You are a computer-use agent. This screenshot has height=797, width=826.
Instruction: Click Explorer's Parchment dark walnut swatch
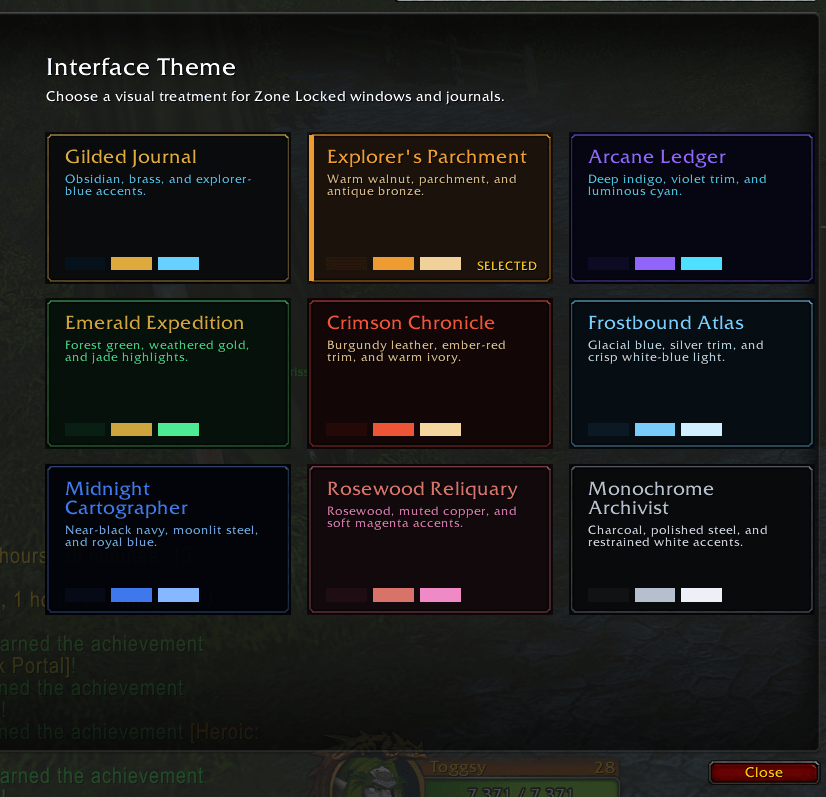[347, 263]
